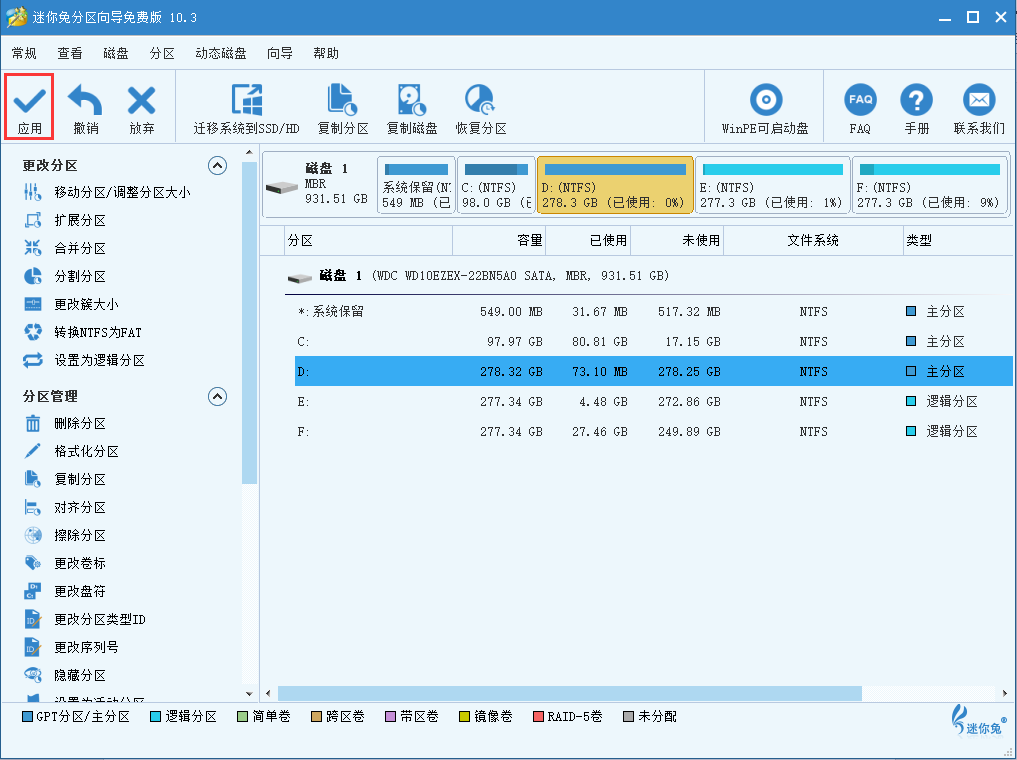Open the FAQ page icon
This screenshot has height=760, width=1017.
860,100
